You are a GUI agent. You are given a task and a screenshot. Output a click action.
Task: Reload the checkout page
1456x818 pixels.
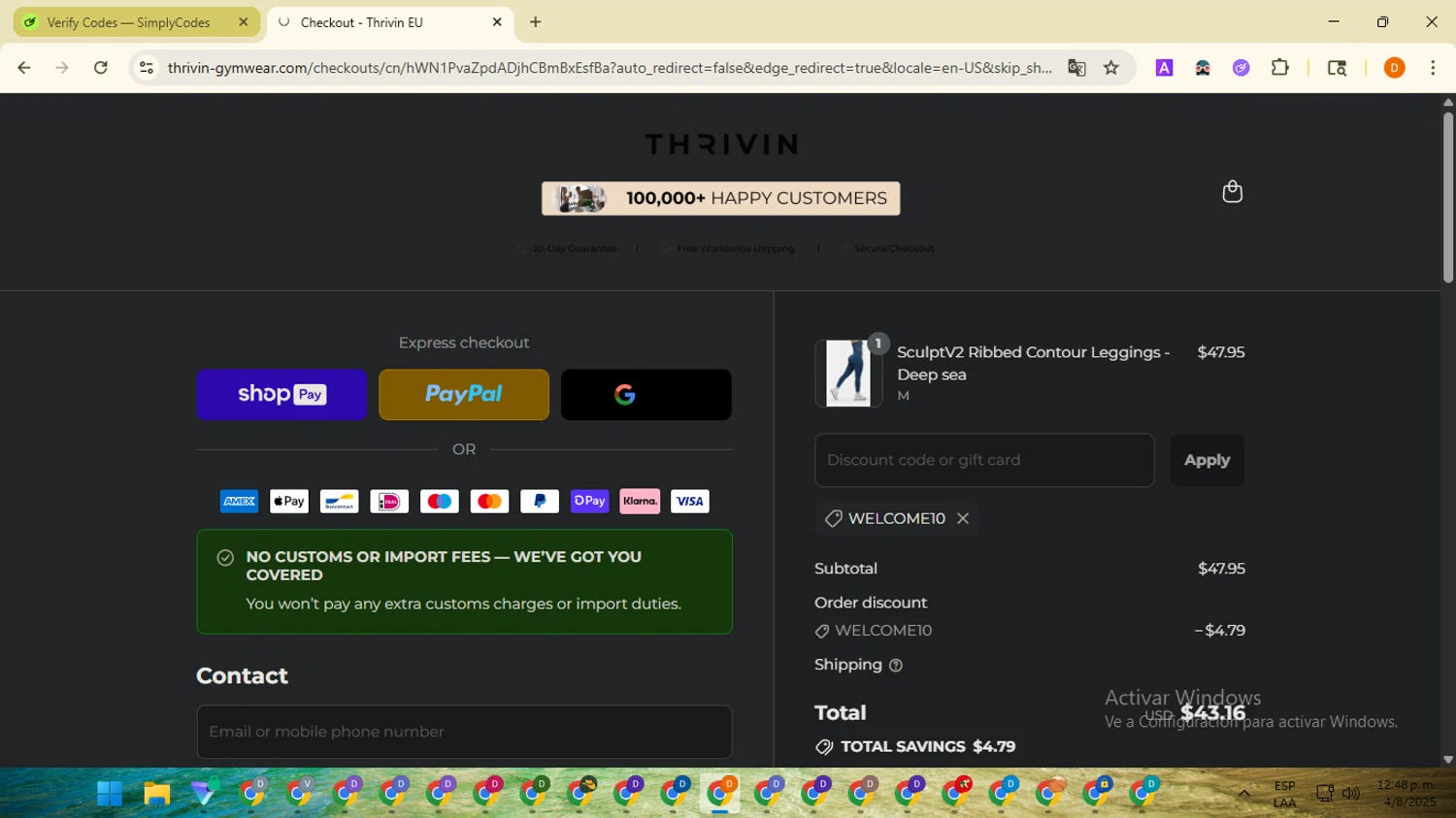[x=101, y=68]
